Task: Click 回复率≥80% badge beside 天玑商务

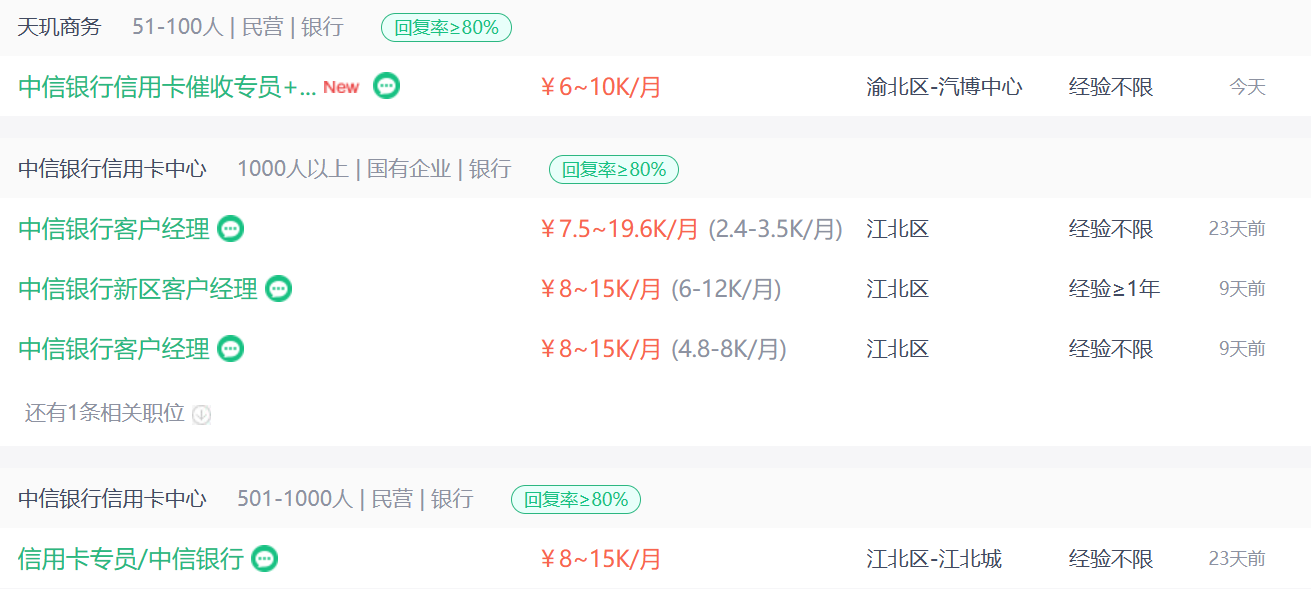Action: pyautogui.click(x=446, y=28)
